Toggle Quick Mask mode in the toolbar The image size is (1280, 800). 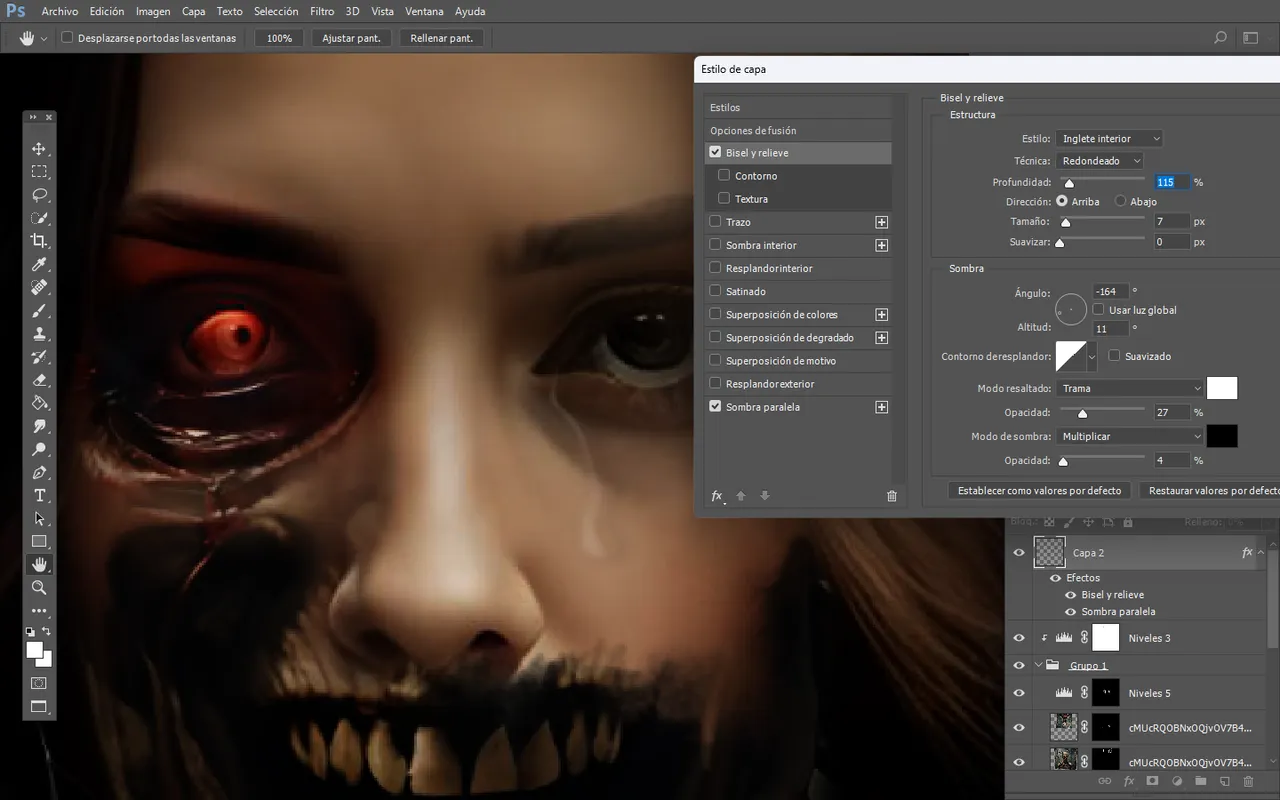[39, 683]
